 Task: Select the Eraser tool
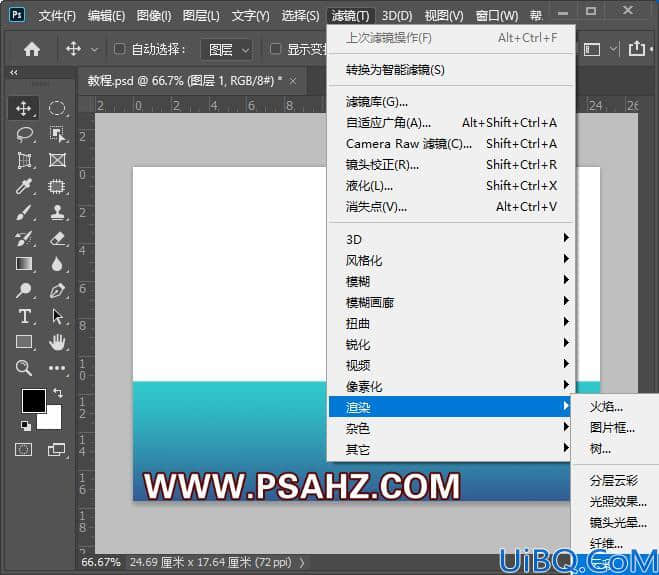57,238
